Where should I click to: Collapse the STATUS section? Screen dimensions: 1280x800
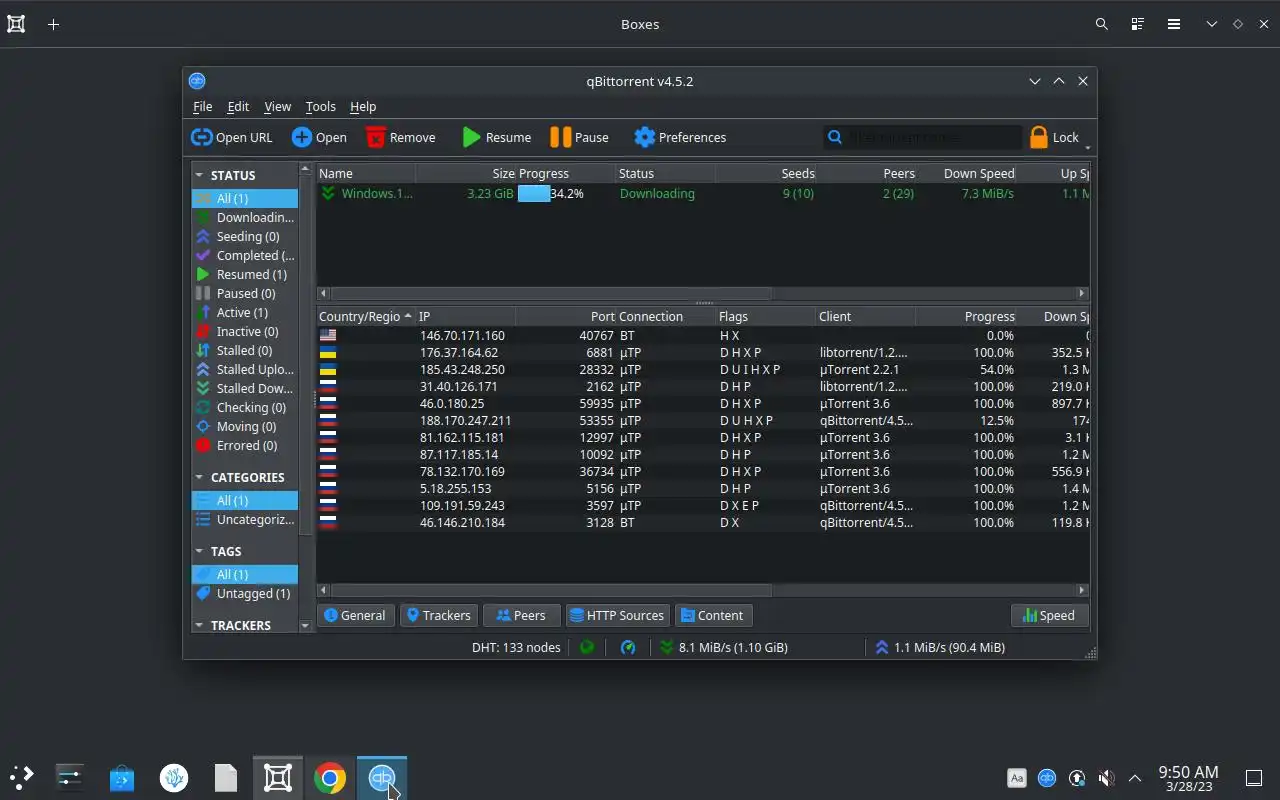[199, 175]
